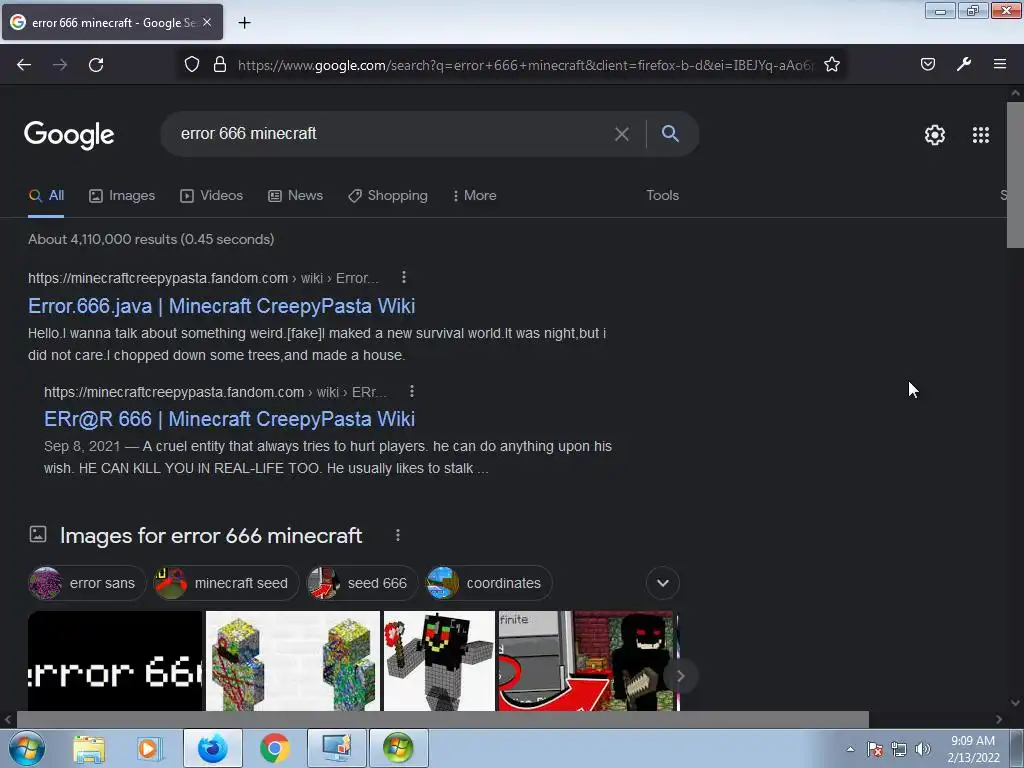Open ERr@R 666 Minecraft CreepyPasta Wiki link
Viewport: 1024px width, 768px height.
click(229, 419)
